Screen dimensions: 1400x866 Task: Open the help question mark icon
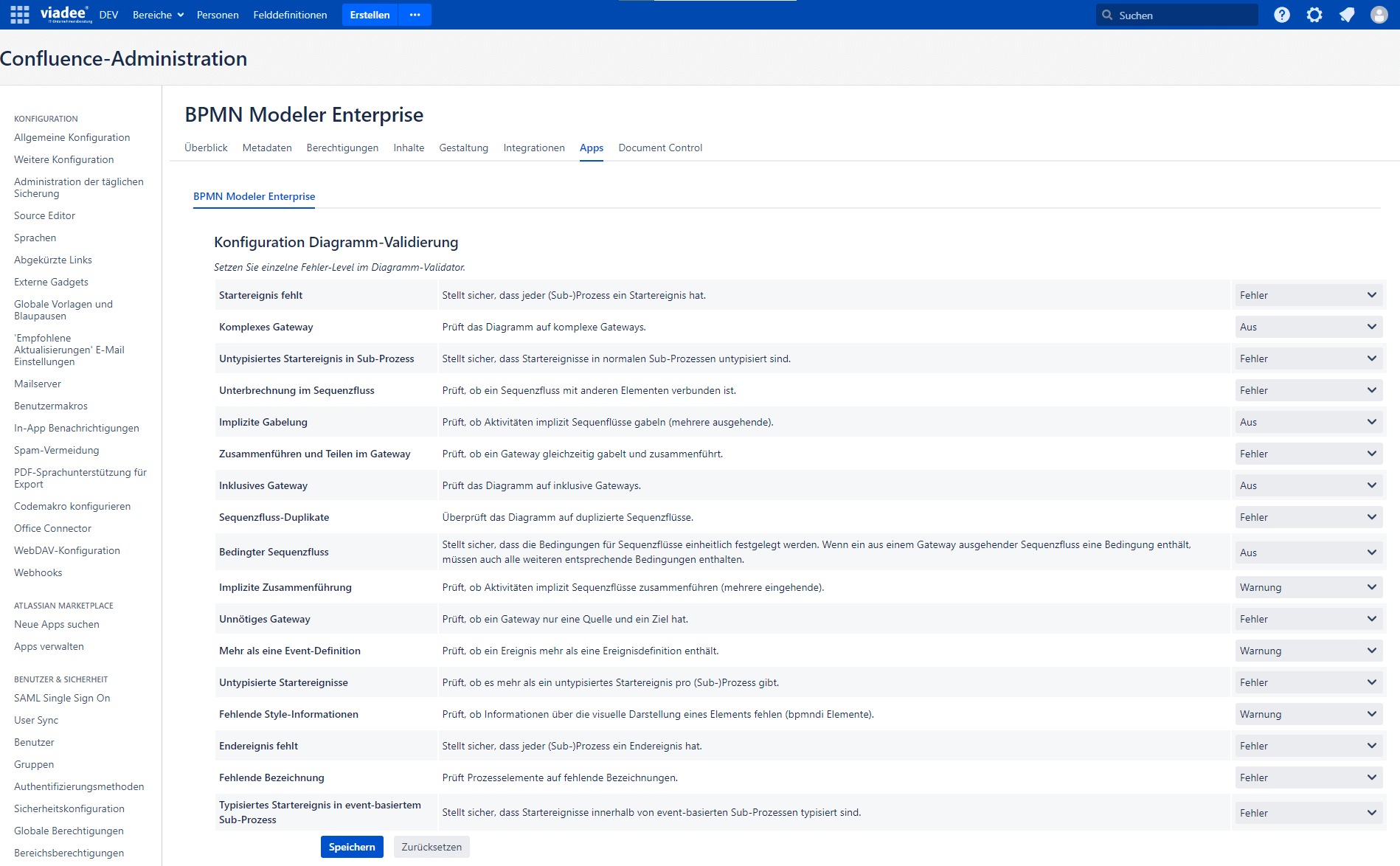tap(1282, 15)
